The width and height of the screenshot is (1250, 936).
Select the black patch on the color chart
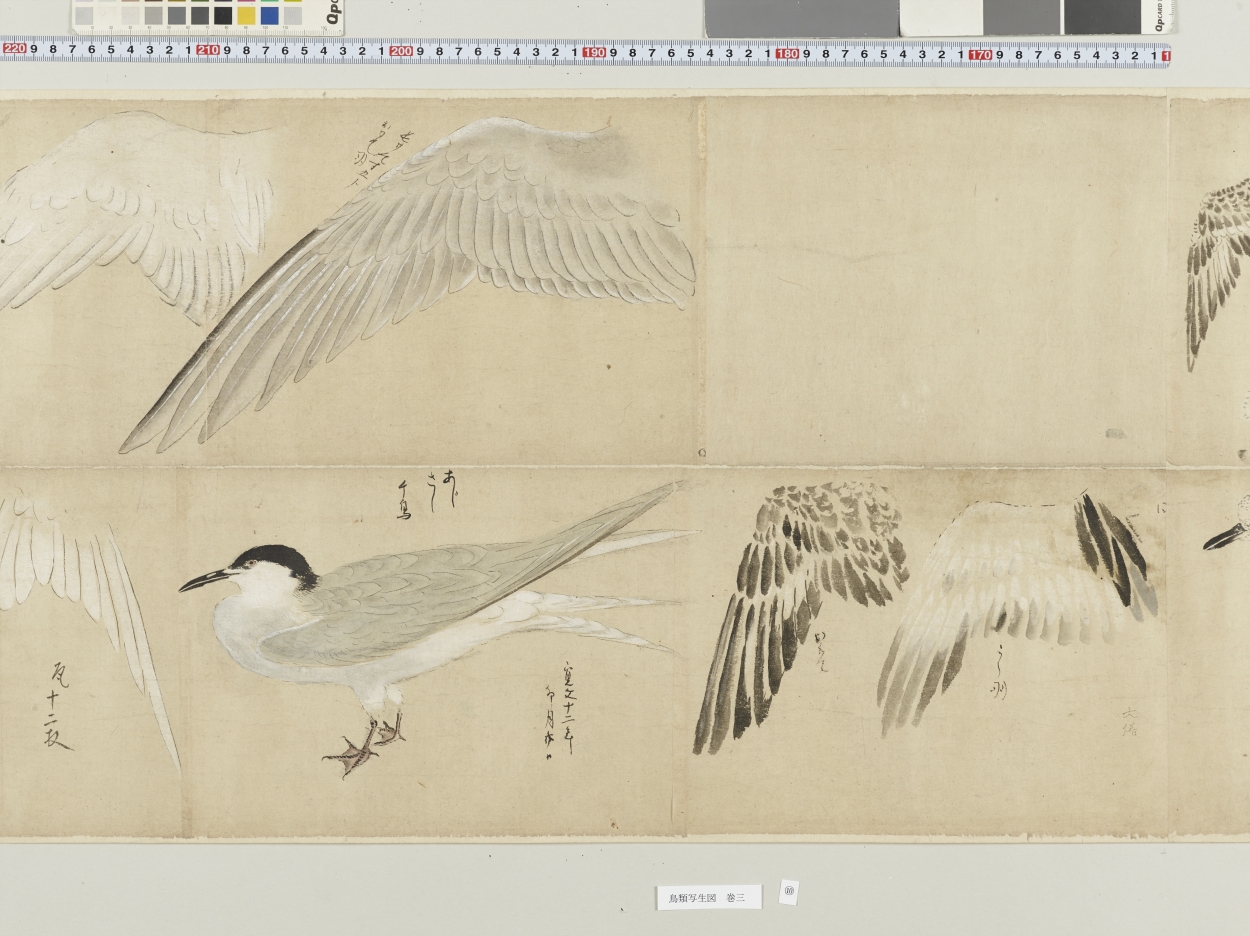coord(223,15)
